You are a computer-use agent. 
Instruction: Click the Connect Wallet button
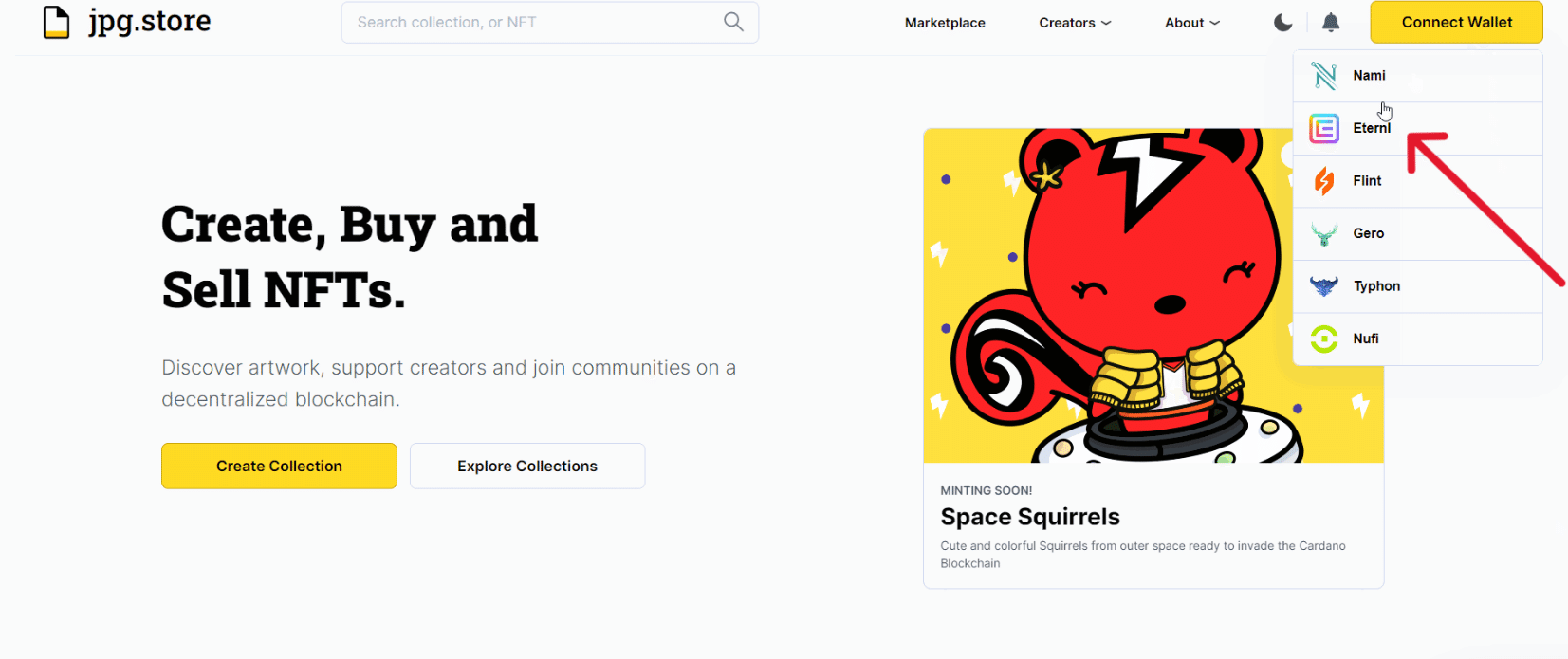pyautogui.click(x=1456, y=22)
